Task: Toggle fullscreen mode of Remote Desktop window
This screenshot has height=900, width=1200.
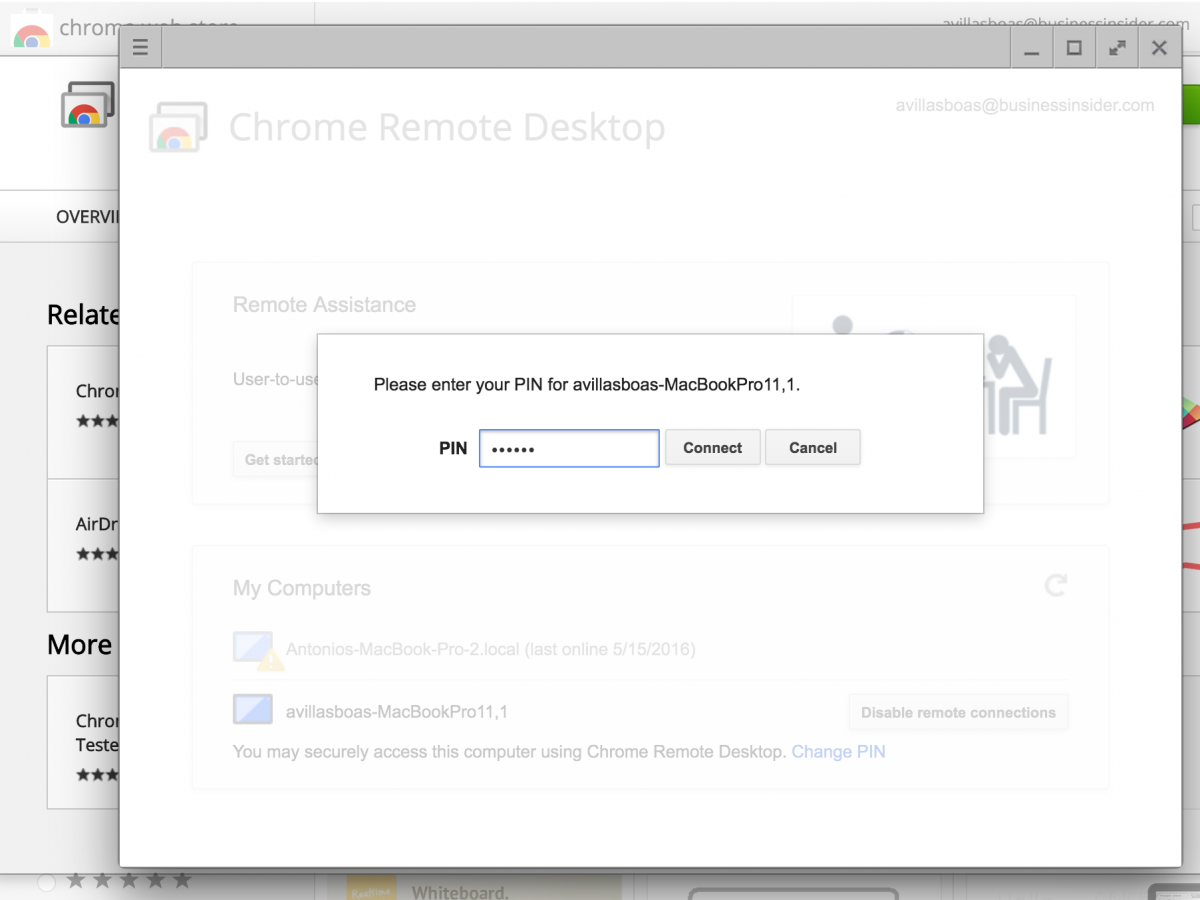Action: click(x=1117, y=47)
